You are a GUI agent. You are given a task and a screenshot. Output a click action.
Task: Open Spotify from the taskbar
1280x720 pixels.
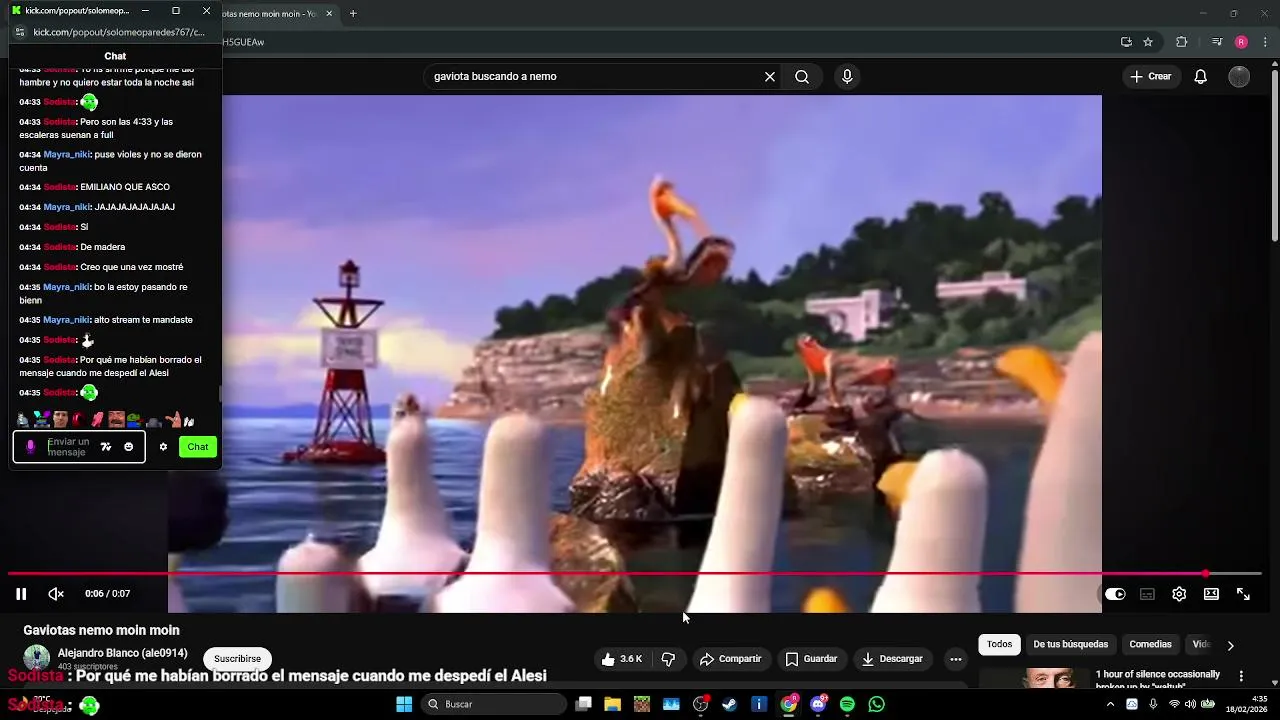point(847,704)
